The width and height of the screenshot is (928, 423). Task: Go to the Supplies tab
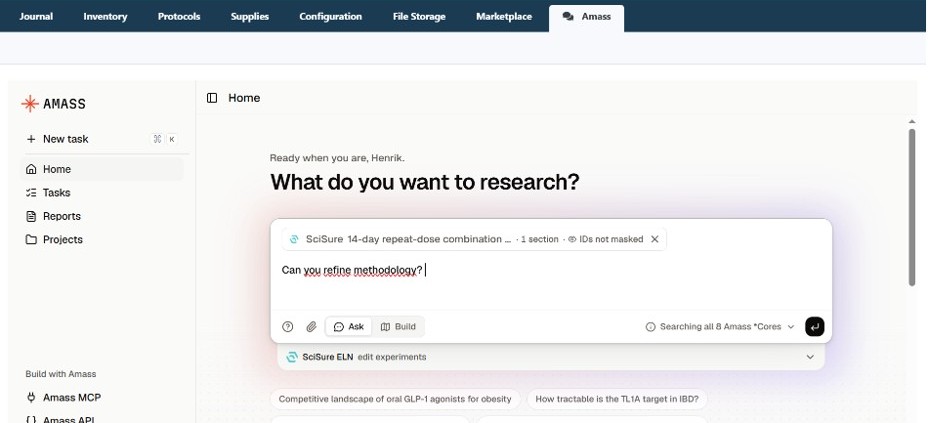coord(250,17)
